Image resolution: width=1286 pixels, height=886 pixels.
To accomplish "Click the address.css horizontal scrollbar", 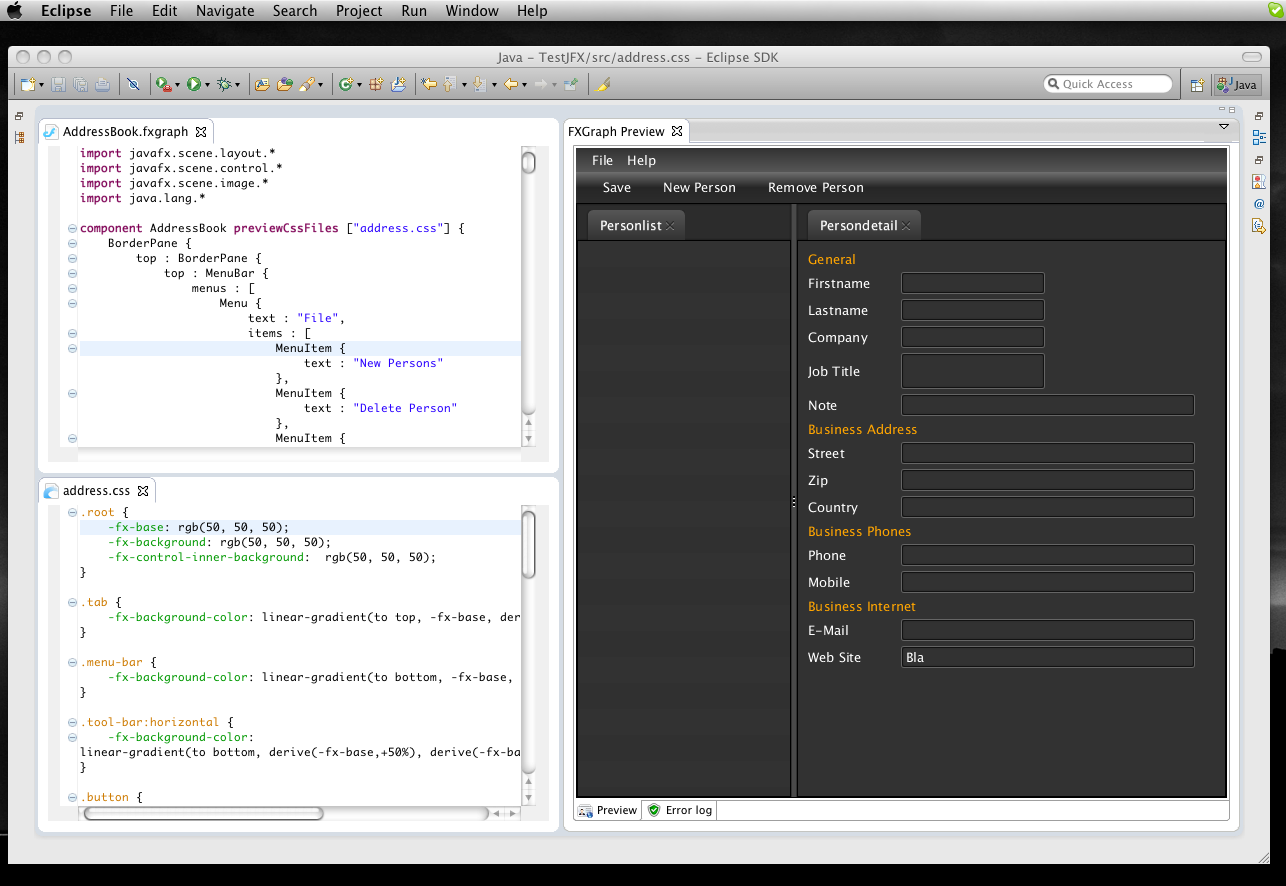I will pos(203,813).
